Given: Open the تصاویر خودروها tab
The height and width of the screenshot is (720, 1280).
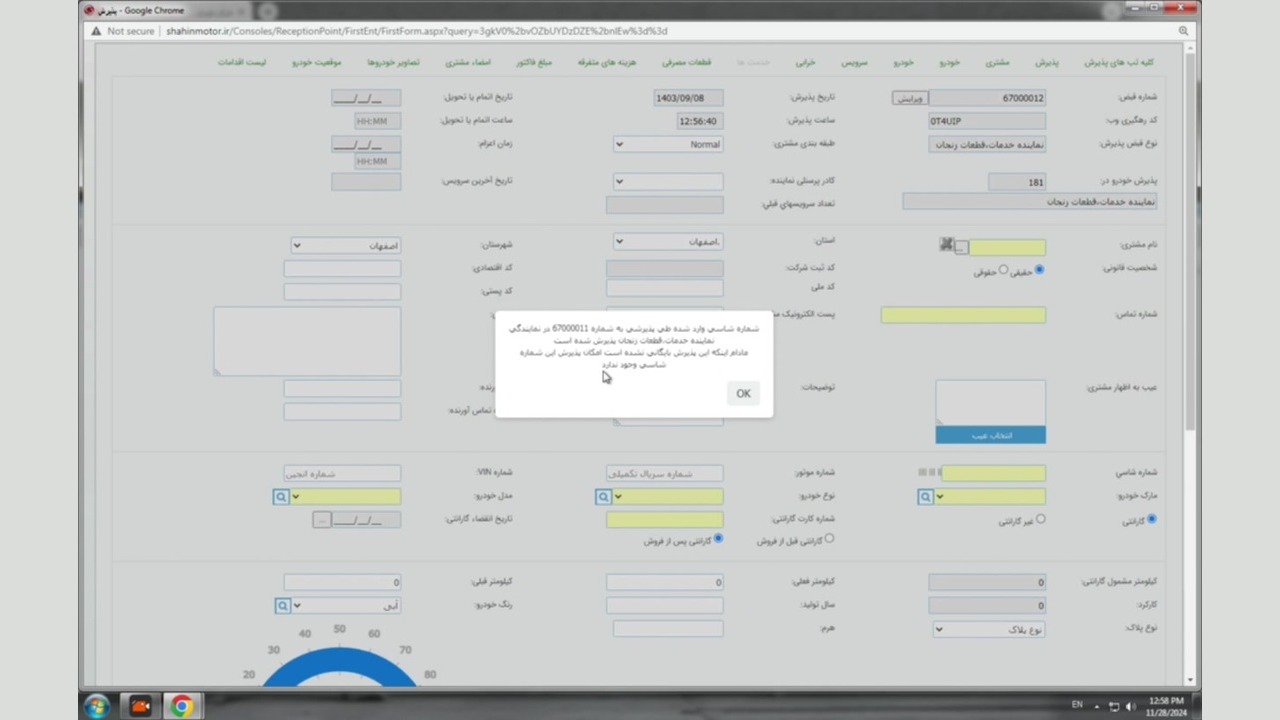Looking at the screenshot, I should 393,62.
